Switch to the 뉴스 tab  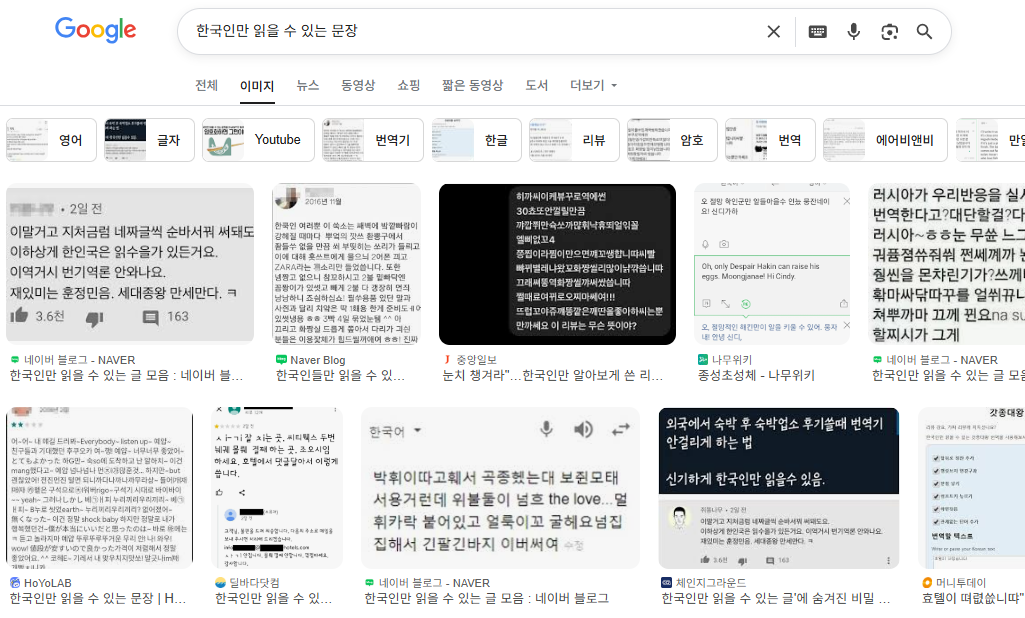click(307, 86)
